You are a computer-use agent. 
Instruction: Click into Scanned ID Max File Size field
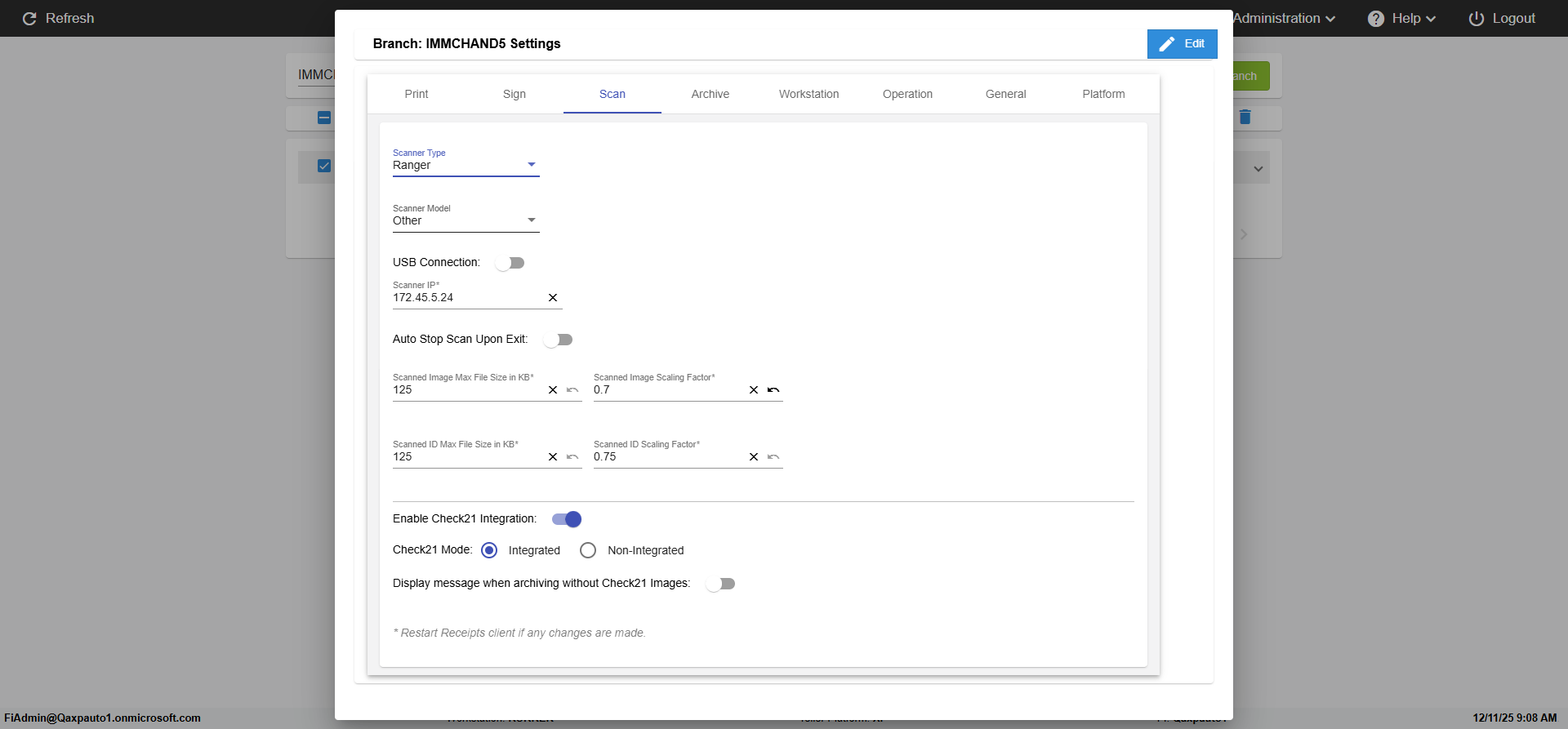(465, 457)
